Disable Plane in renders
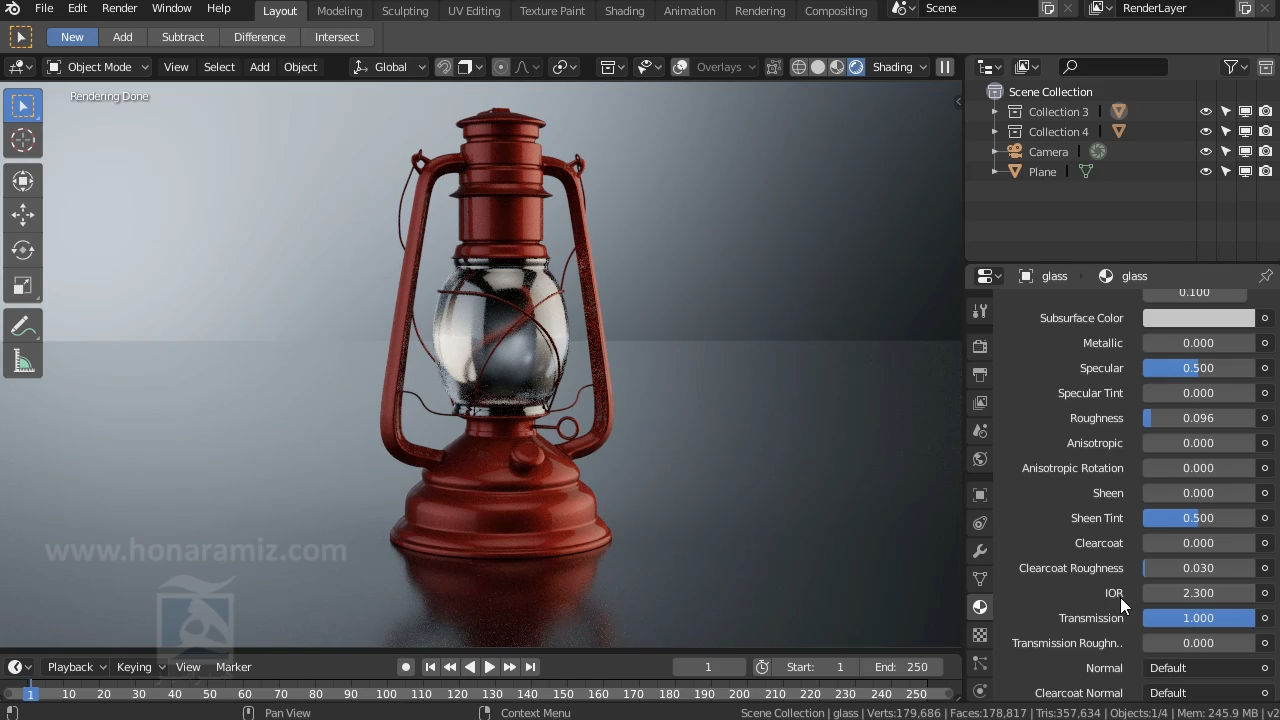The image size is (1280, 720). coord(1266,172)
